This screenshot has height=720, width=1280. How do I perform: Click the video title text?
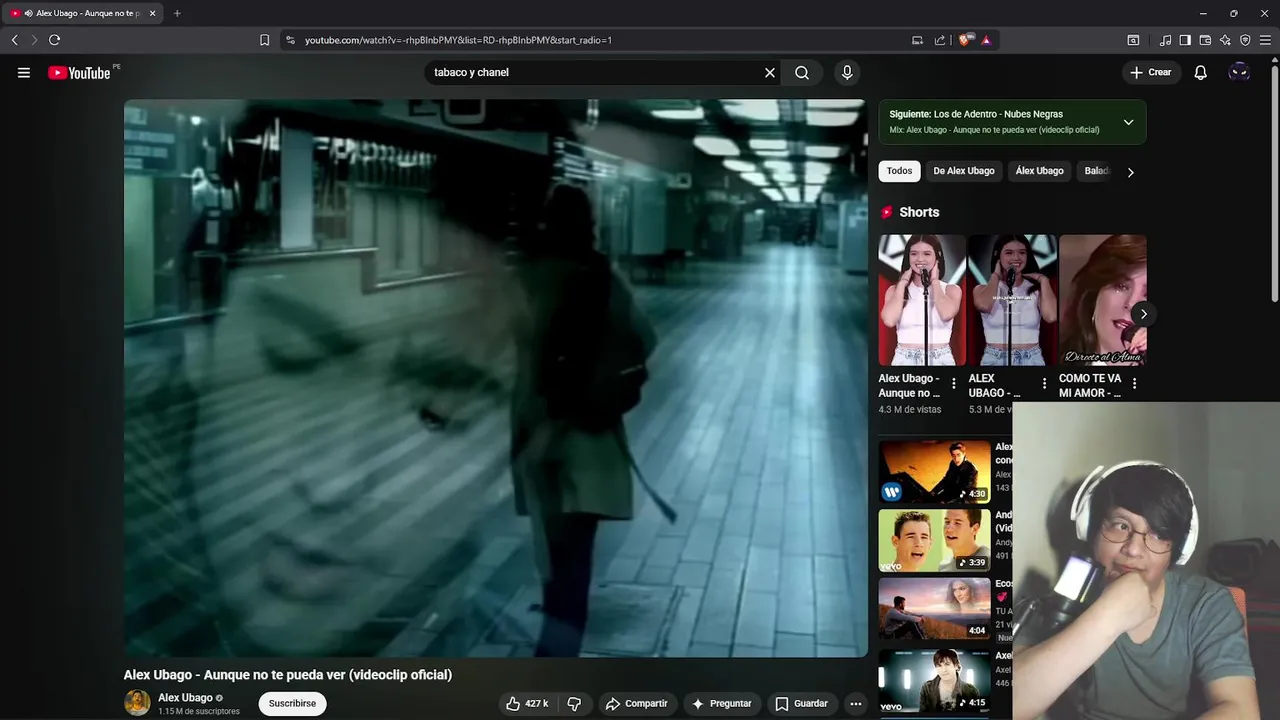click(288, 675)
